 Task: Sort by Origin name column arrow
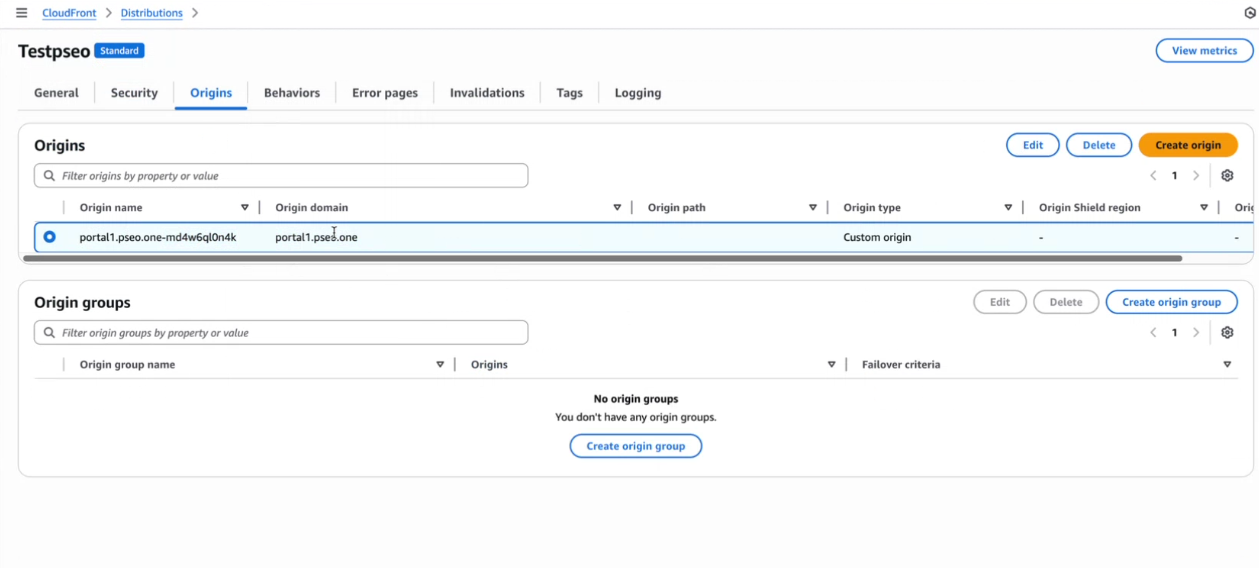(x=245, y=208)
